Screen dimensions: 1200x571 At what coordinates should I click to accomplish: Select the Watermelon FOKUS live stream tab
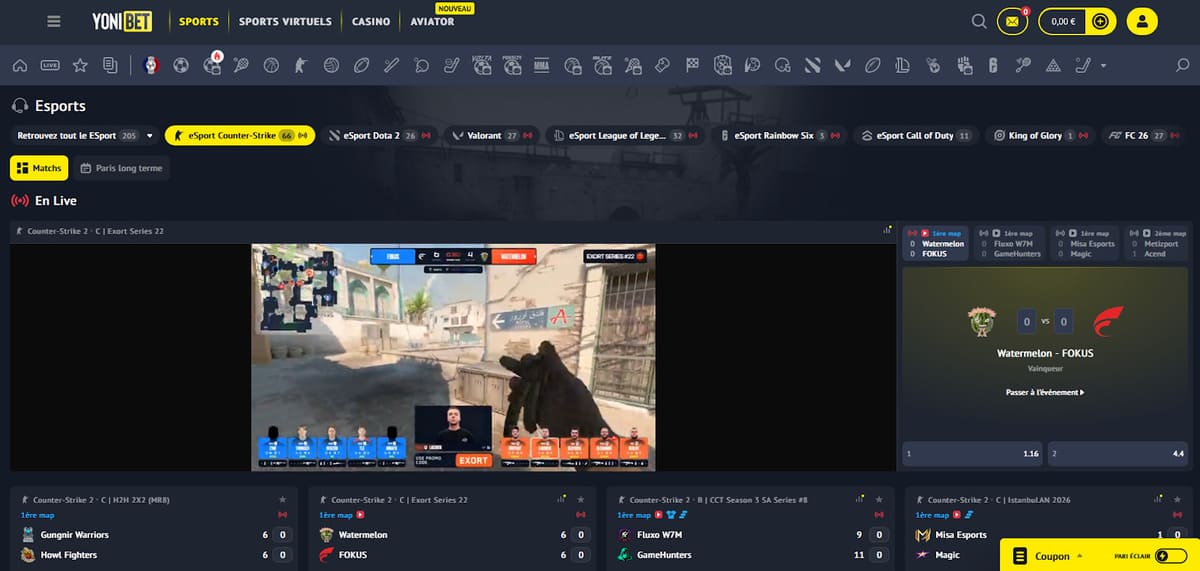pyautogui.click(x=936, y=243)
